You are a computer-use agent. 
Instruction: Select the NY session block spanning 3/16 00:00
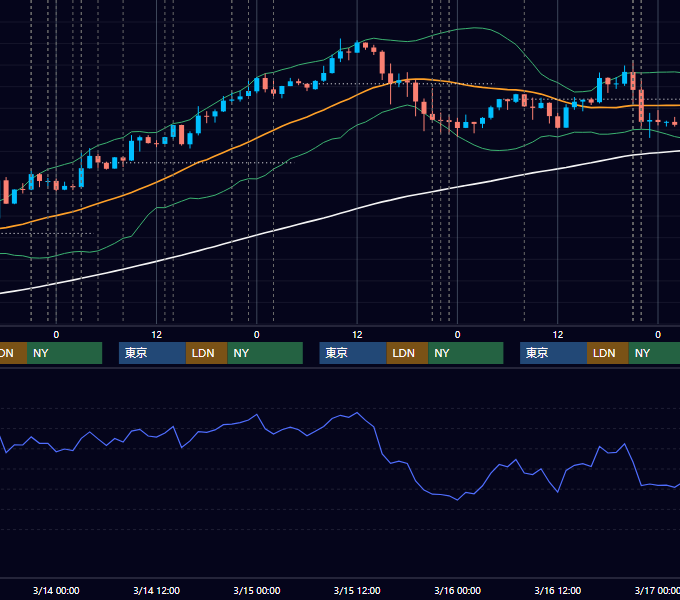[466, 353]
